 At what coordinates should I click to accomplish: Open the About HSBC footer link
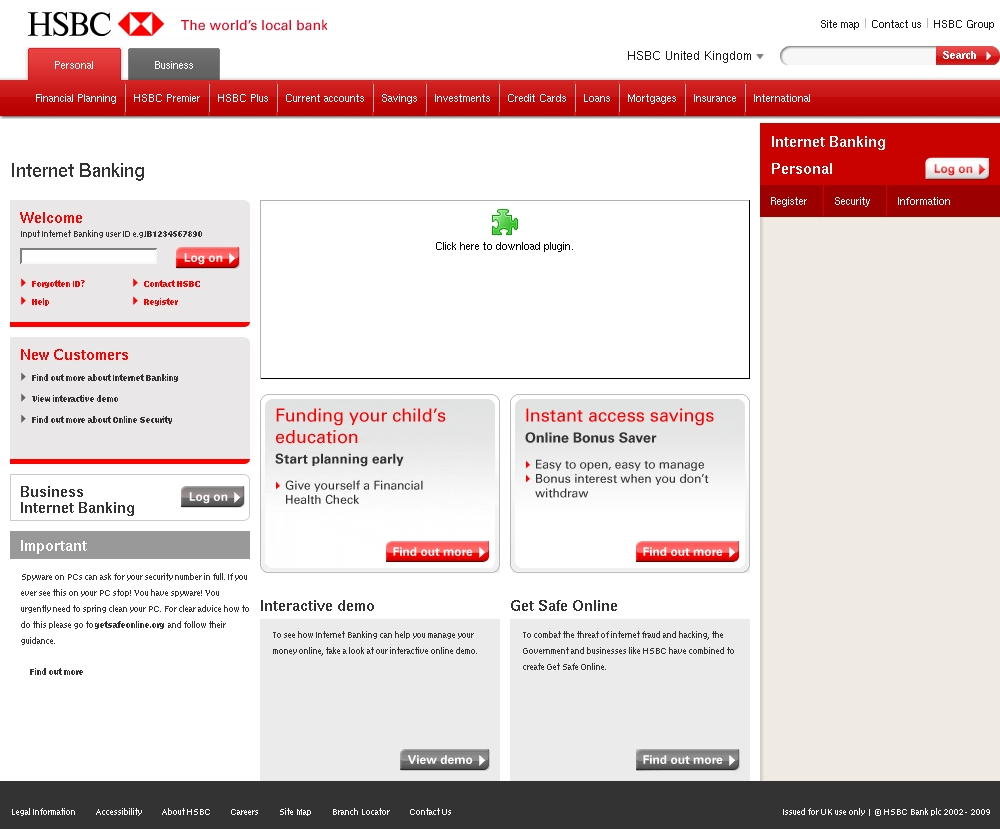point(186,812)
